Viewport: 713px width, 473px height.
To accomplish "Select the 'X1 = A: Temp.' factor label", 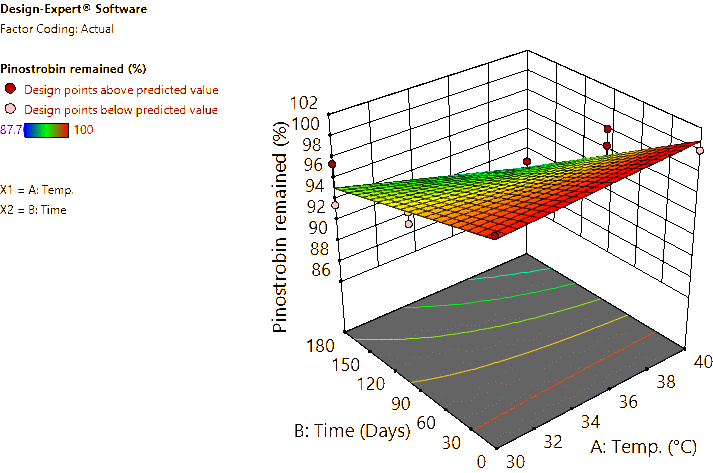I will [37, 188].
